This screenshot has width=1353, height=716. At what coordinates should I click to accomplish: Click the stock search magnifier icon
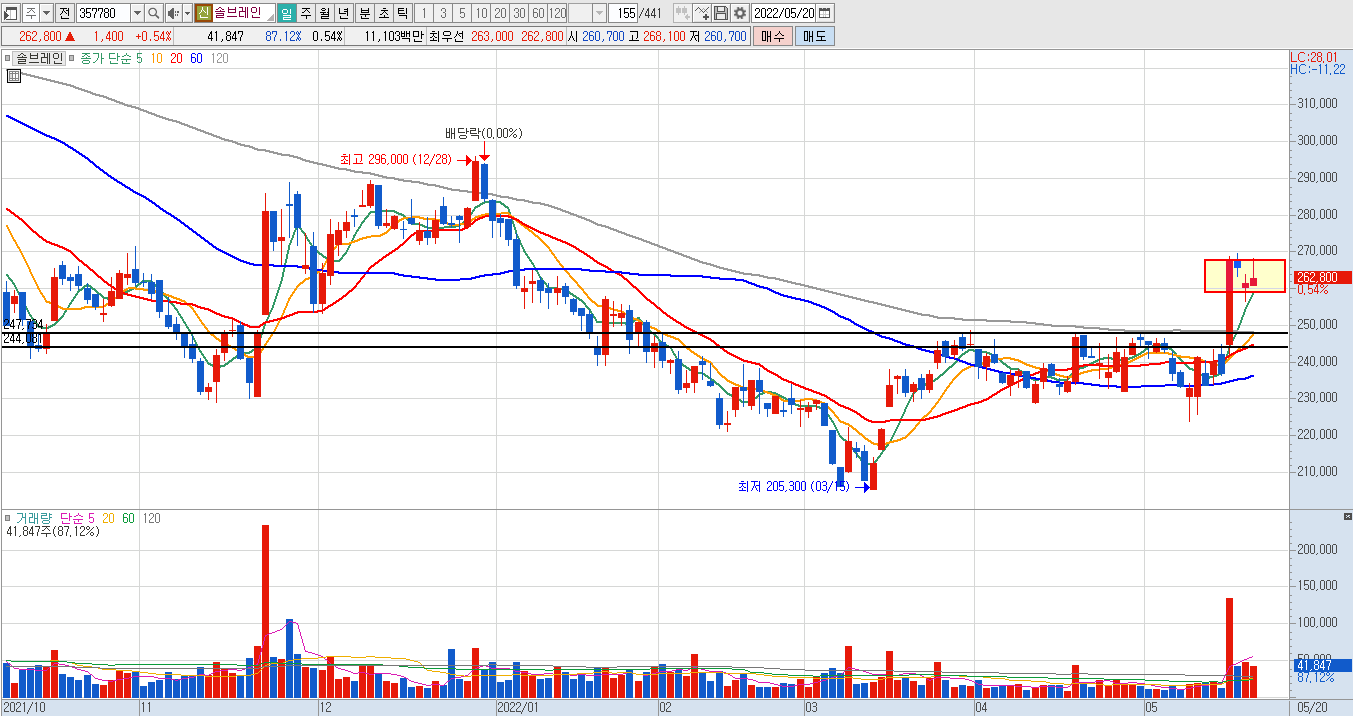(153, 13)
